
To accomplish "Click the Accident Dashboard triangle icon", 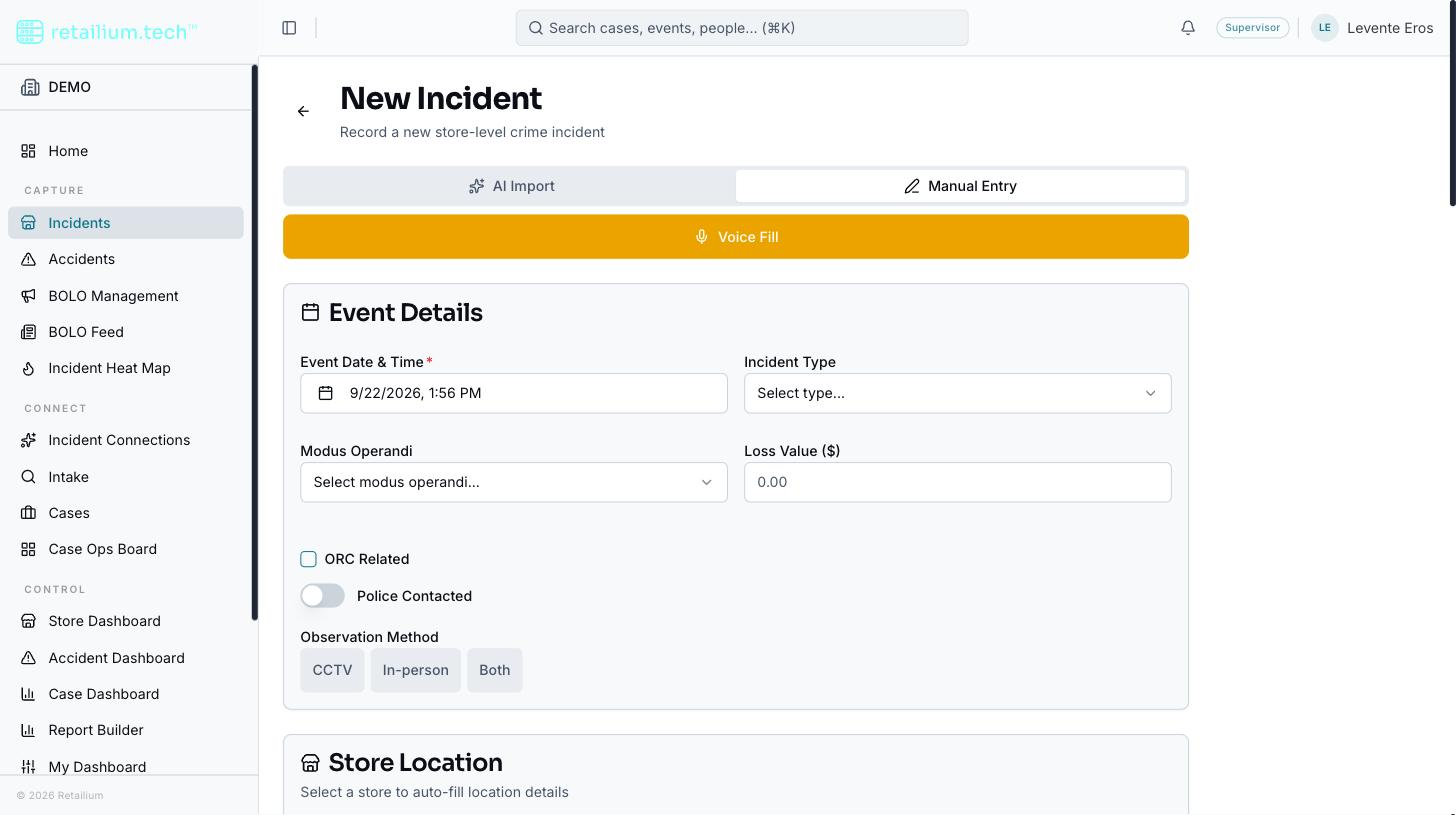I will 29,658.
